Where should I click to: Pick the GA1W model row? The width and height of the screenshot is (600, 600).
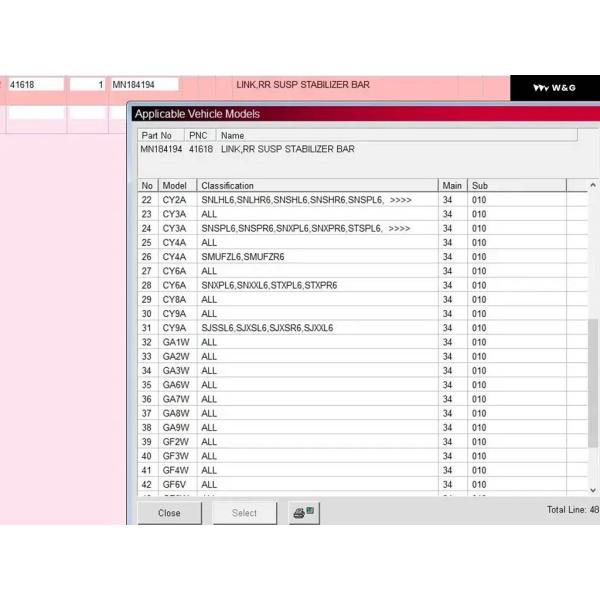pyautogui.click(x=175, y=342)
